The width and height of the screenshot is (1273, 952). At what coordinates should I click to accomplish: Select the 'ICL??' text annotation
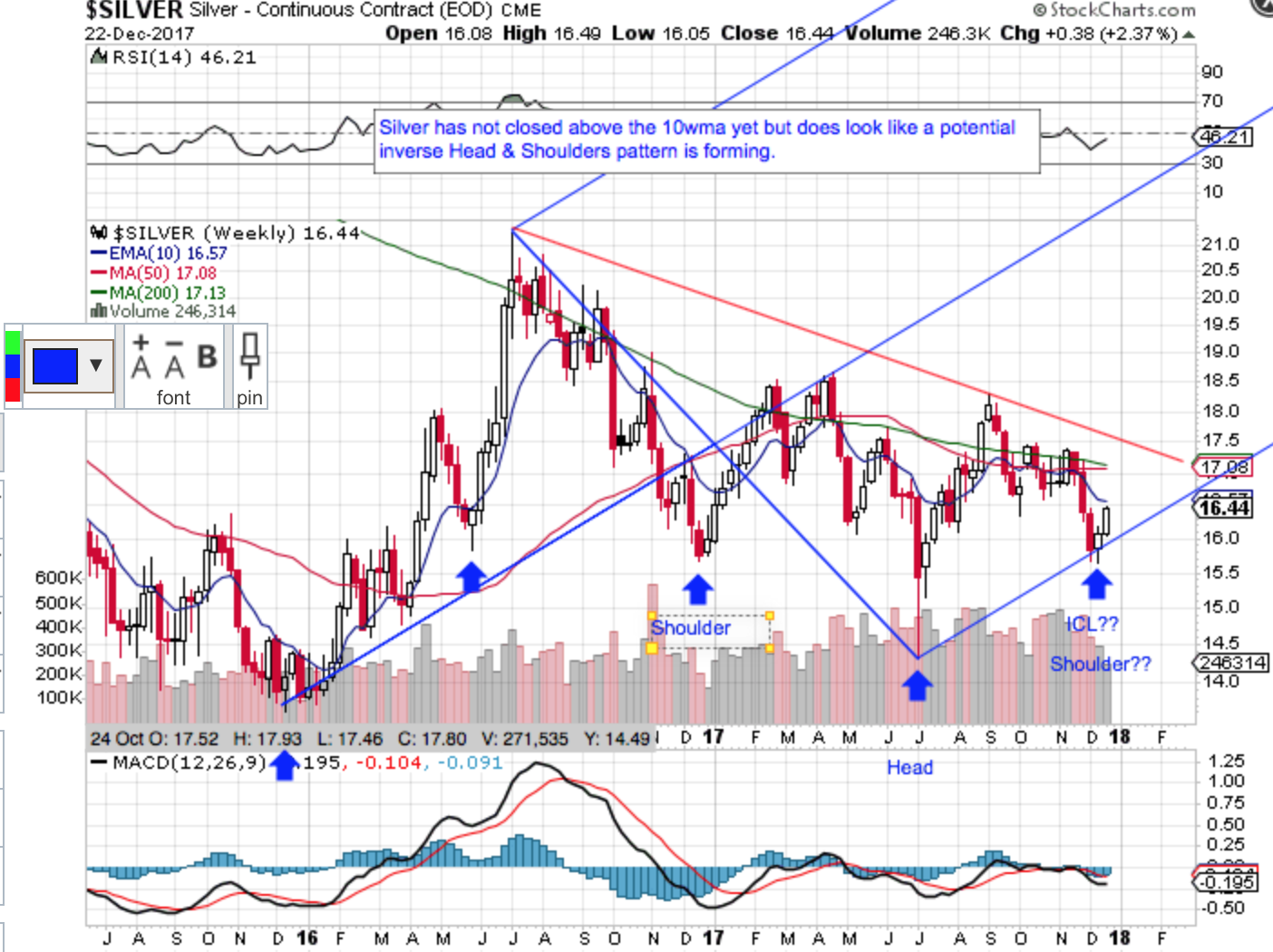(1092, 625)
